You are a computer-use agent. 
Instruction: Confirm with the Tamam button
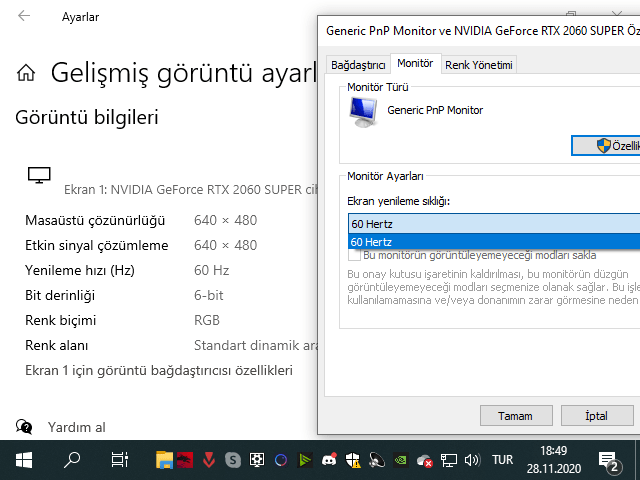click(x=516, y=416)
